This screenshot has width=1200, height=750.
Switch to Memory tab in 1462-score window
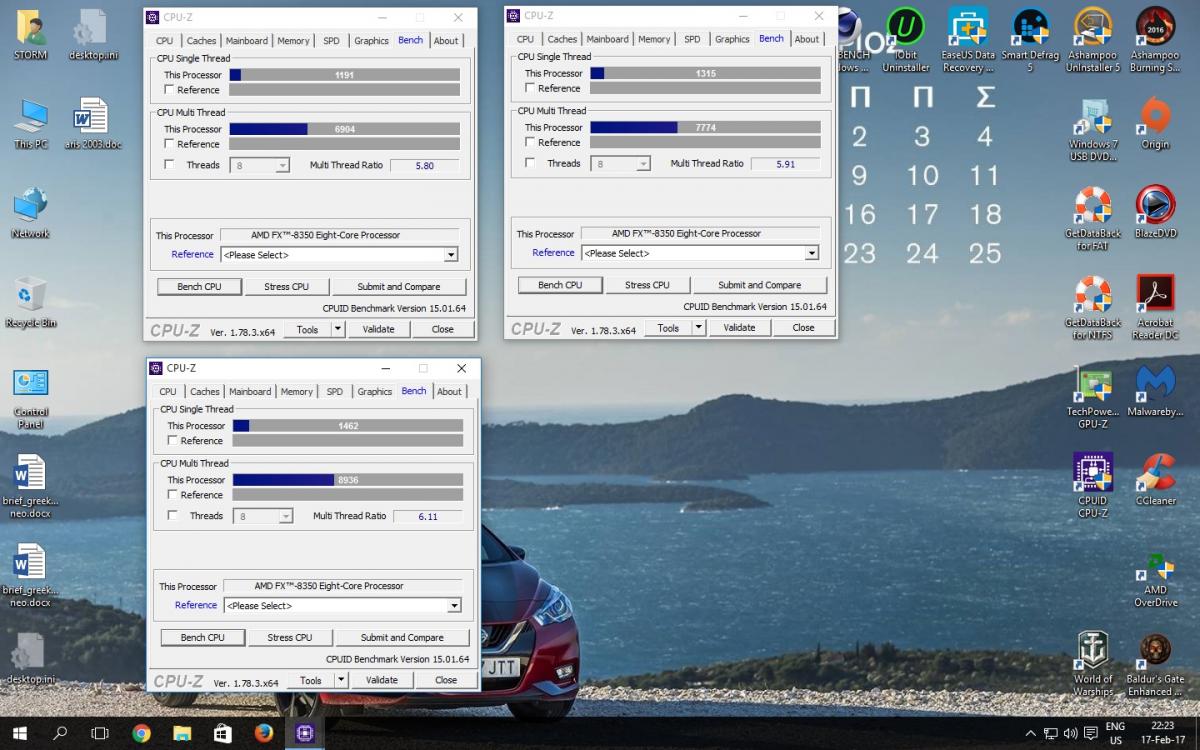point(297,392)
